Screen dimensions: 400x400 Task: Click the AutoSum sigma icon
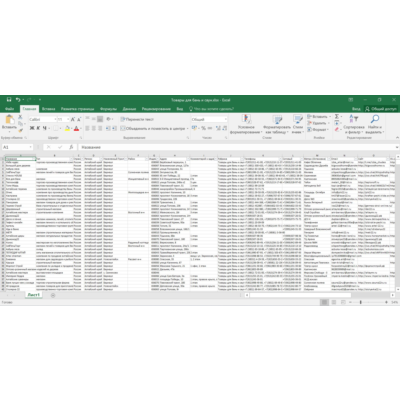[337, 116]
